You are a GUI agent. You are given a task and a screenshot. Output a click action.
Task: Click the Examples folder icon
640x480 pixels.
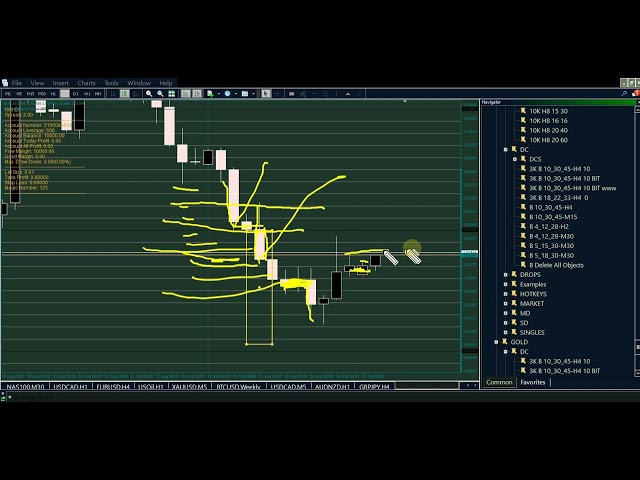tap(514, 285)
